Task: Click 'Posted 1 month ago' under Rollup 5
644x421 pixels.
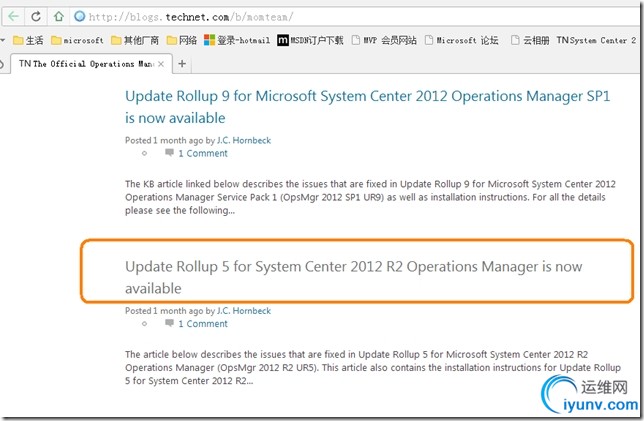Action: tap(164, 311)
